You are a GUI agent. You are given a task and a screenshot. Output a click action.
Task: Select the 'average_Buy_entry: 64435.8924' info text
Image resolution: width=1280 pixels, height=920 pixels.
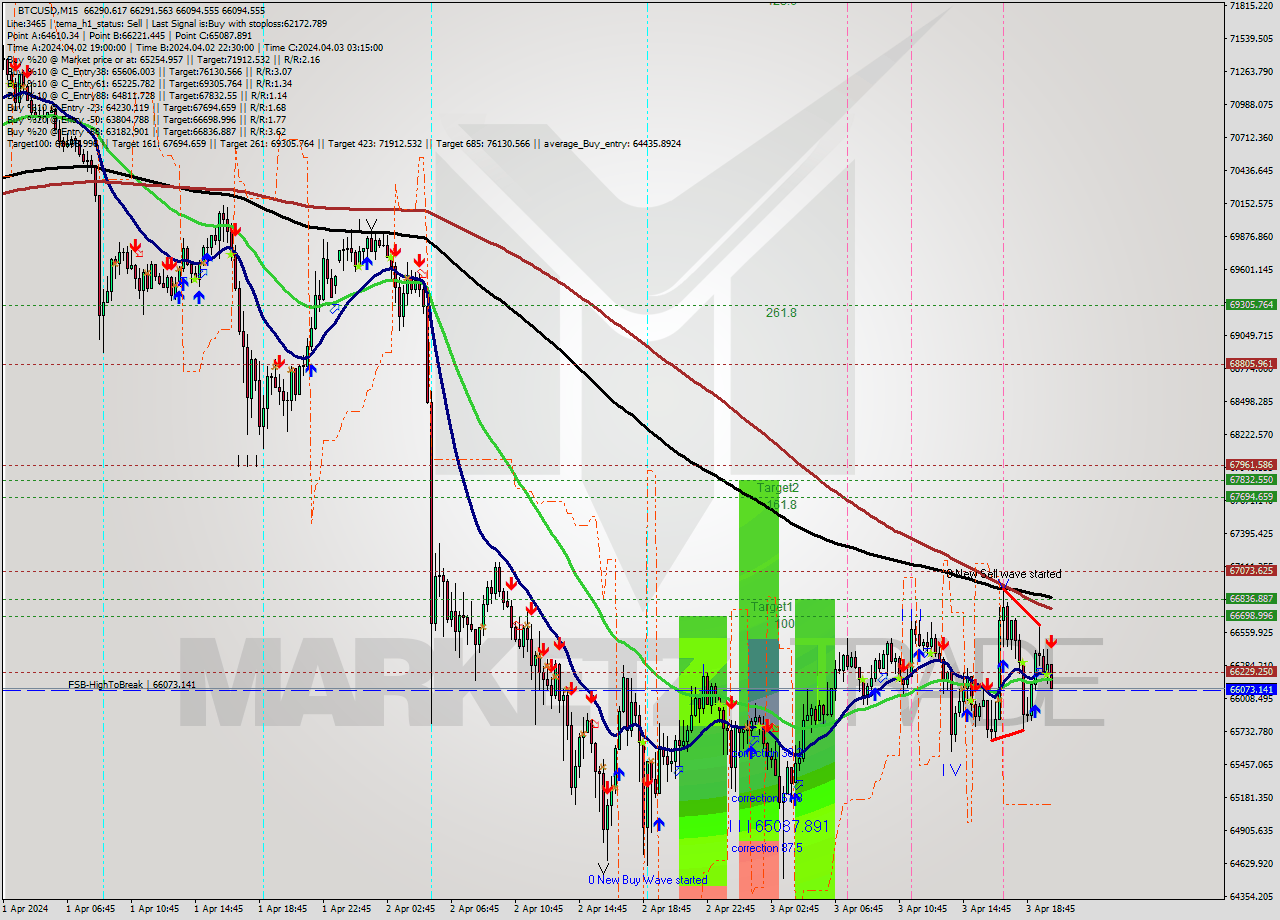tap(611, 143)
